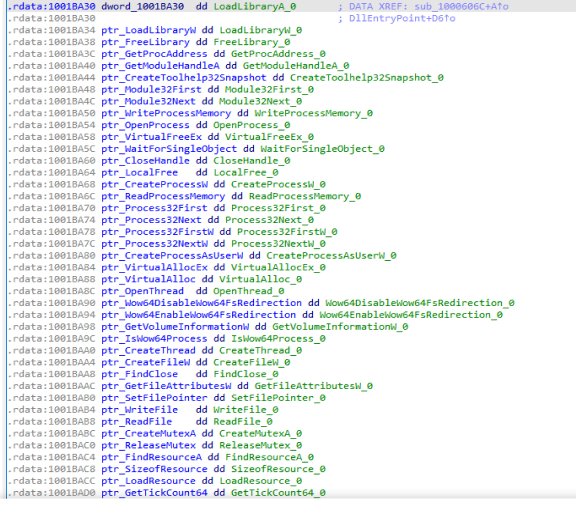Jump to GetModuleHandleA_0 operand
The height and width of the screenshot is (505, 576).
(x=296, y=66)
